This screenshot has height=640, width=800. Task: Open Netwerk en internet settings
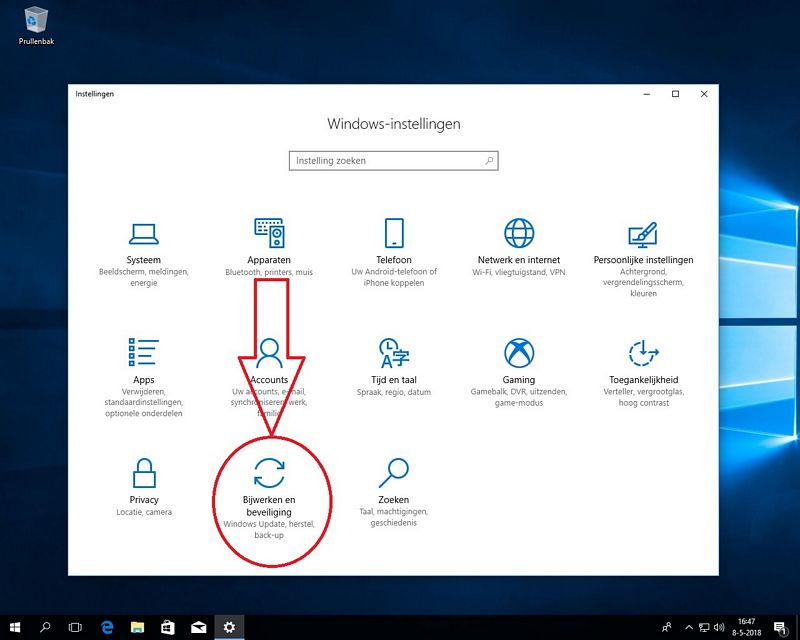(519, 249)
